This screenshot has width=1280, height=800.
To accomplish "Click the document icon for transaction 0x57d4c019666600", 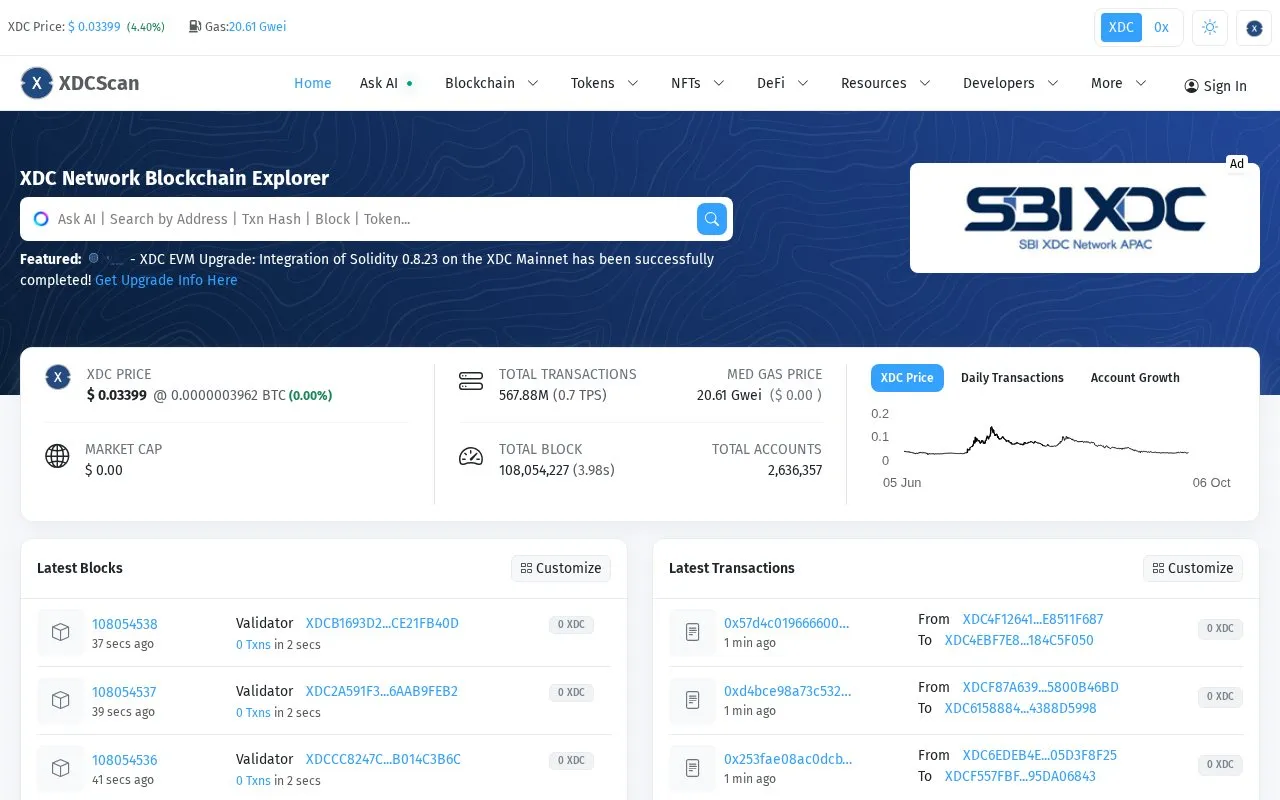I will [693, 632].
